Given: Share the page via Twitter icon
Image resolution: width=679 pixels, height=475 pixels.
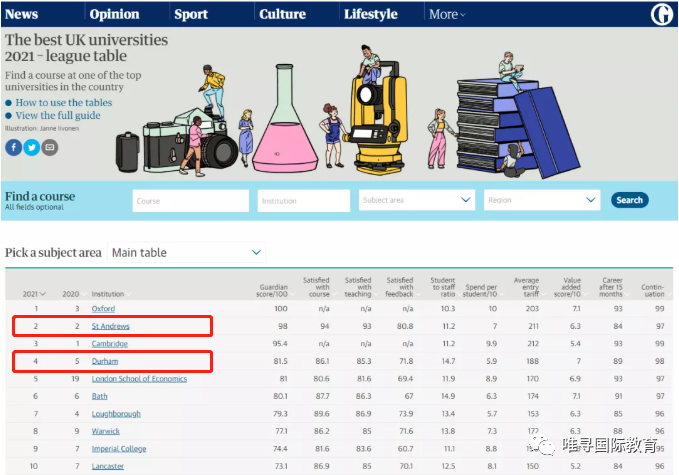Looking at the screenshot, I should click(32, 148).
